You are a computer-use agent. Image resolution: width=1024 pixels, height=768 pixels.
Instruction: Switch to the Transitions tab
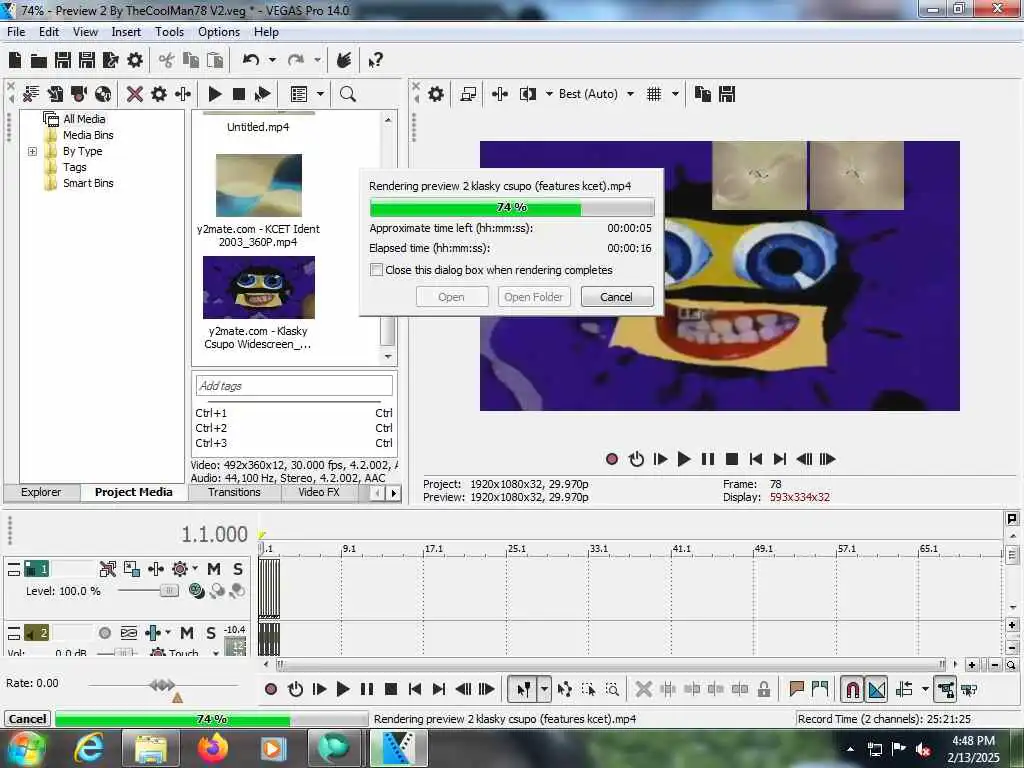[234, 492]
